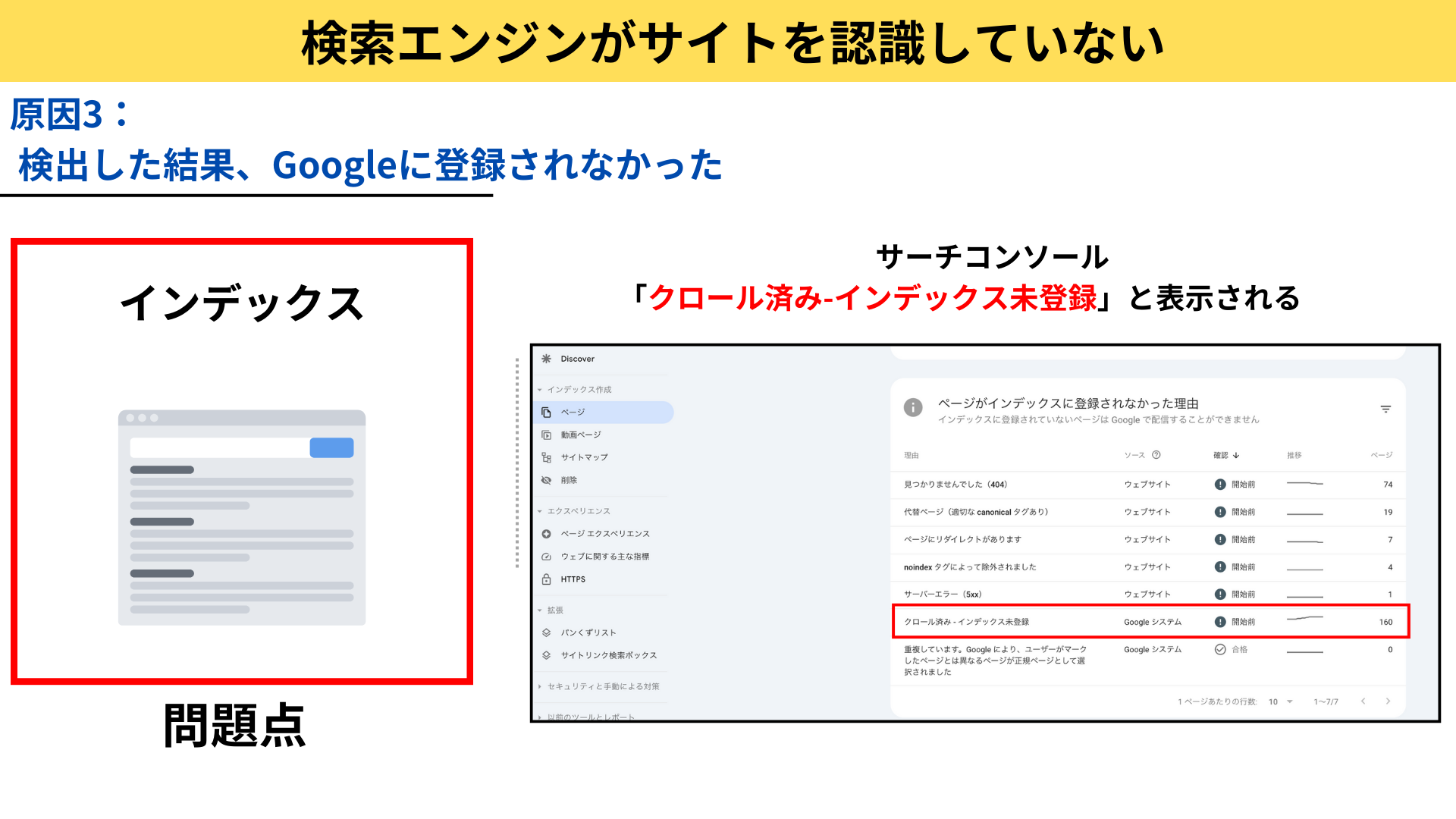Click the Discover asterisk icon in sidebar

click(x=546, y=359)
